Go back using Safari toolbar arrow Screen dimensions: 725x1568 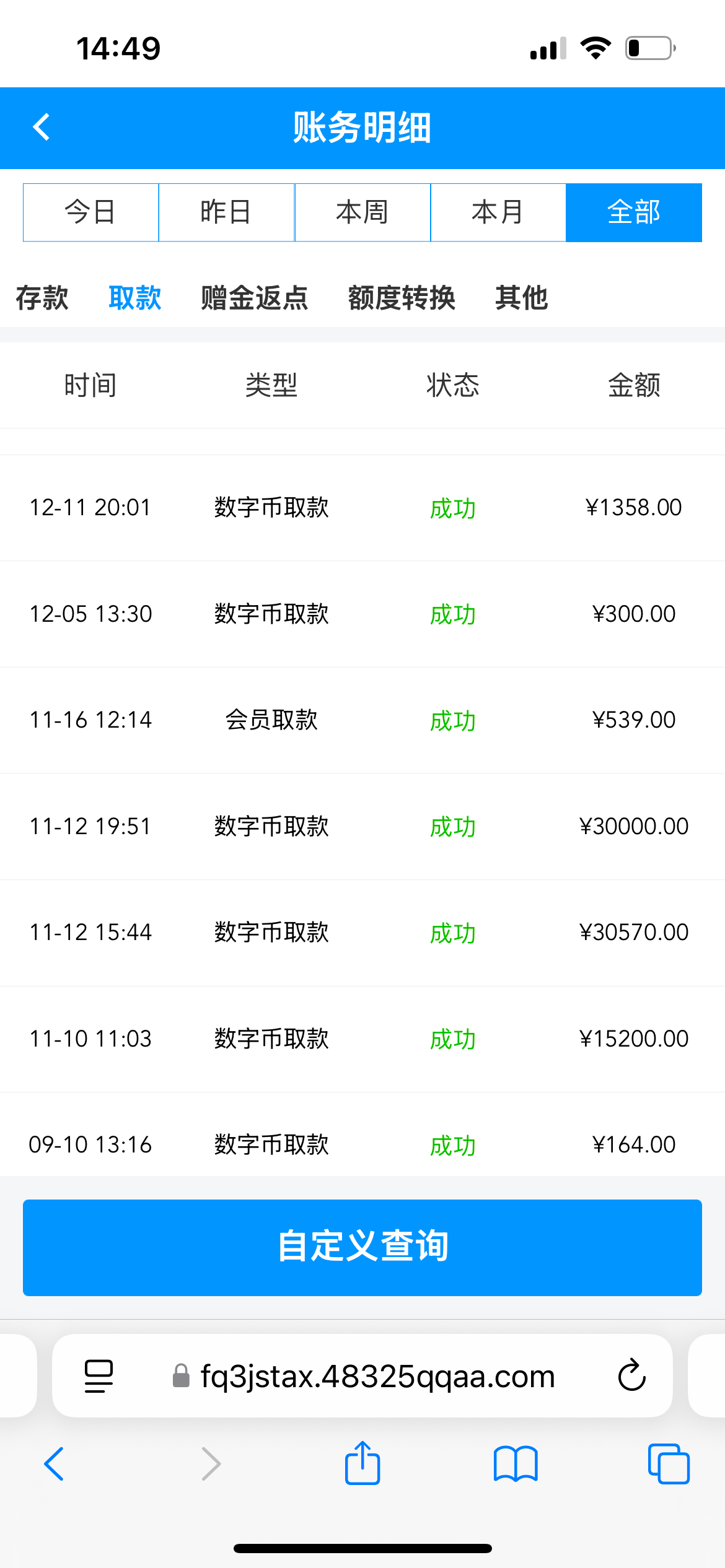(55, 1464)
